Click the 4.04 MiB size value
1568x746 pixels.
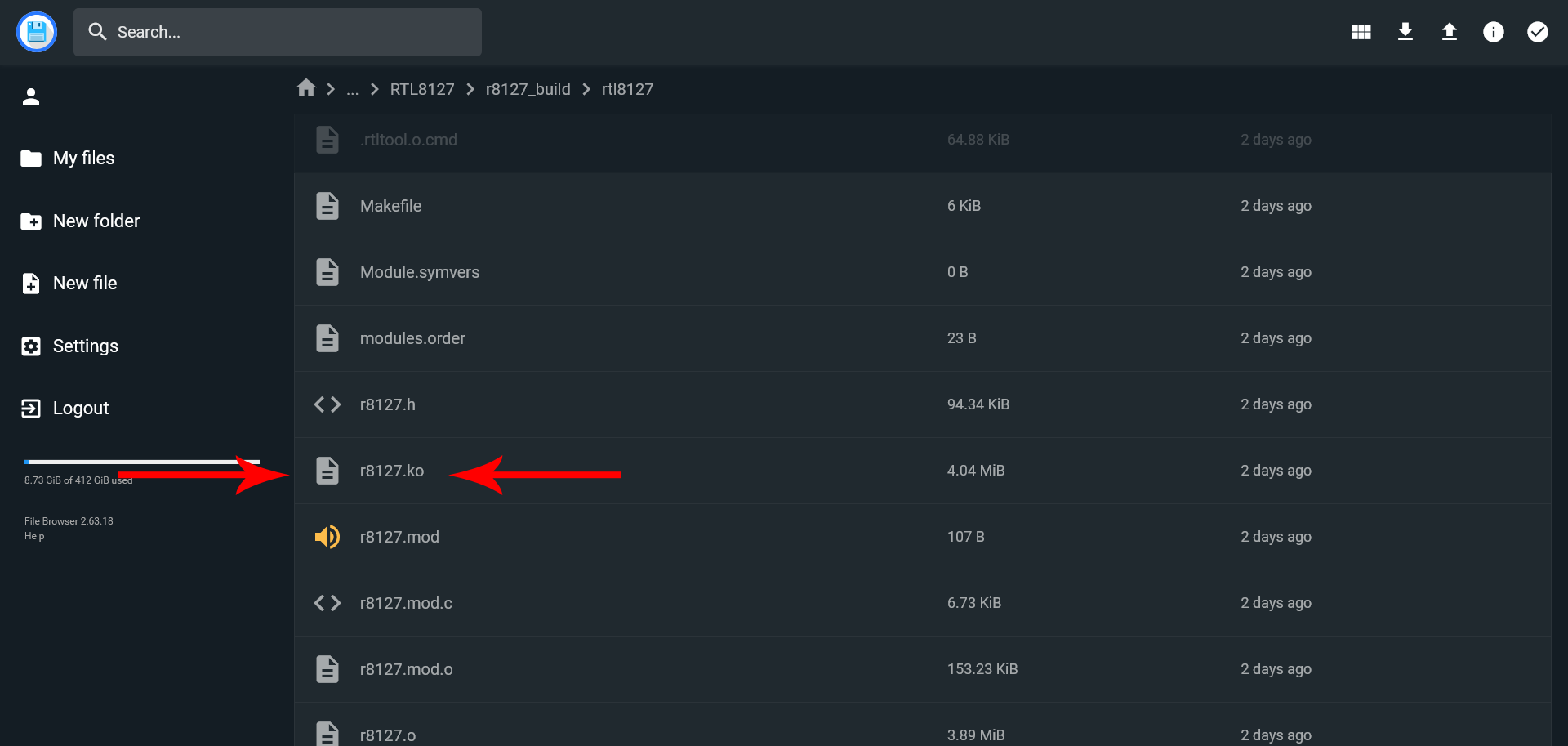coord(976,471)
